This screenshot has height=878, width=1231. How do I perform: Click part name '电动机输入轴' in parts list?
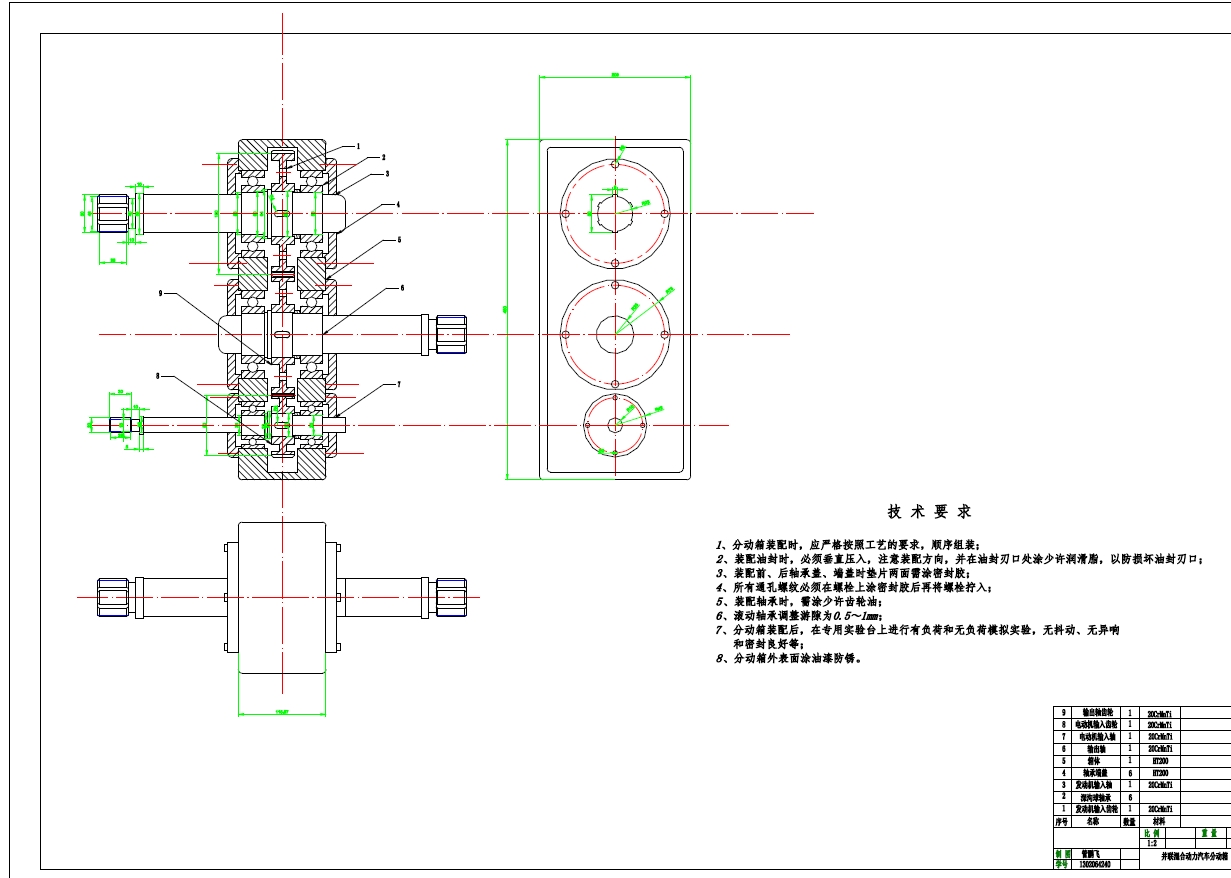[x=1097, y=736]
